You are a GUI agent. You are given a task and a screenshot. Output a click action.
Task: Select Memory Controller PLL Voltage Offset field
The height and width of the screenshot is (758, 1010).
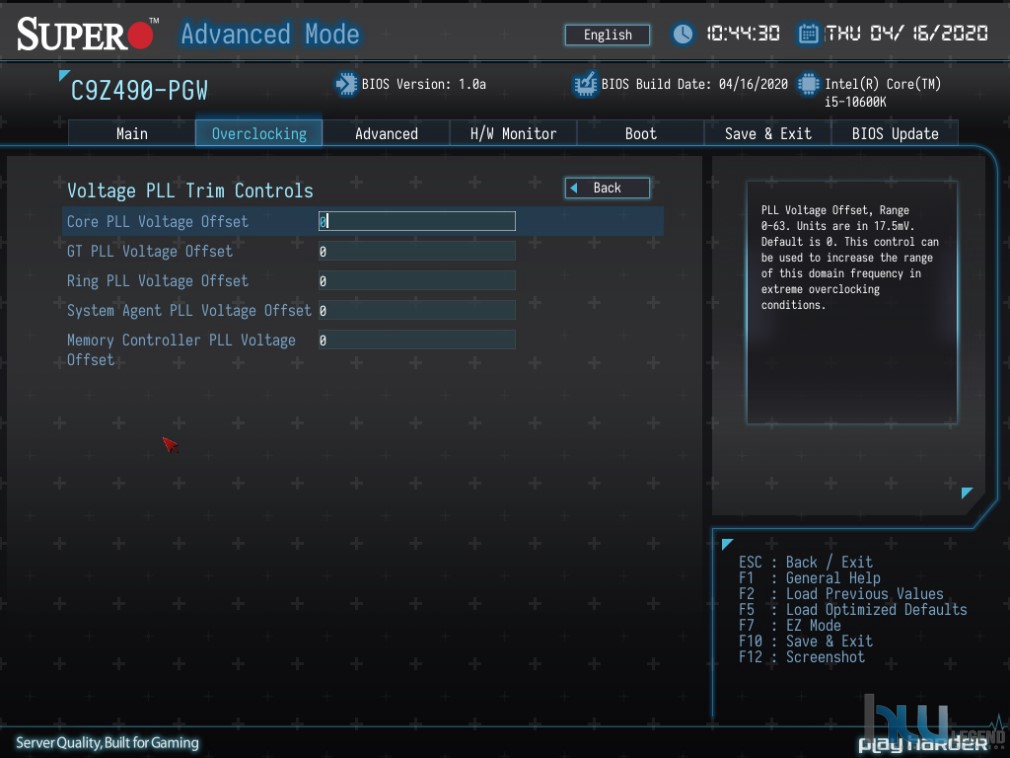point(417,340)
